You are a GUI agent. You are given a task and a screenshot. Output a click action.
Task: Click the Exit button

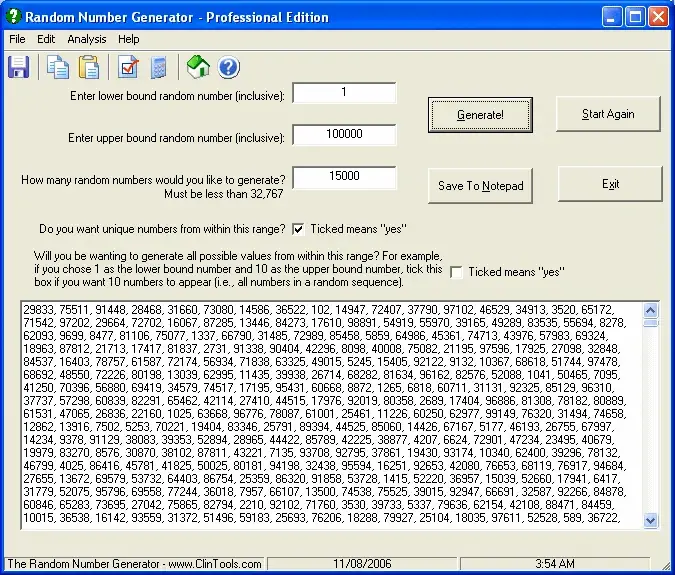[610, 184]
